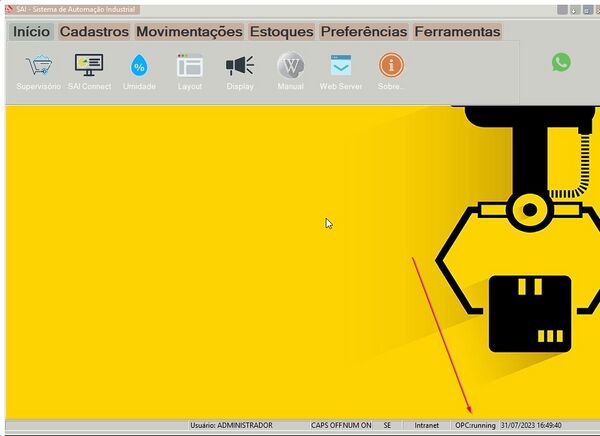
Task: Open the Preferências tab
Action: (363, 32)
